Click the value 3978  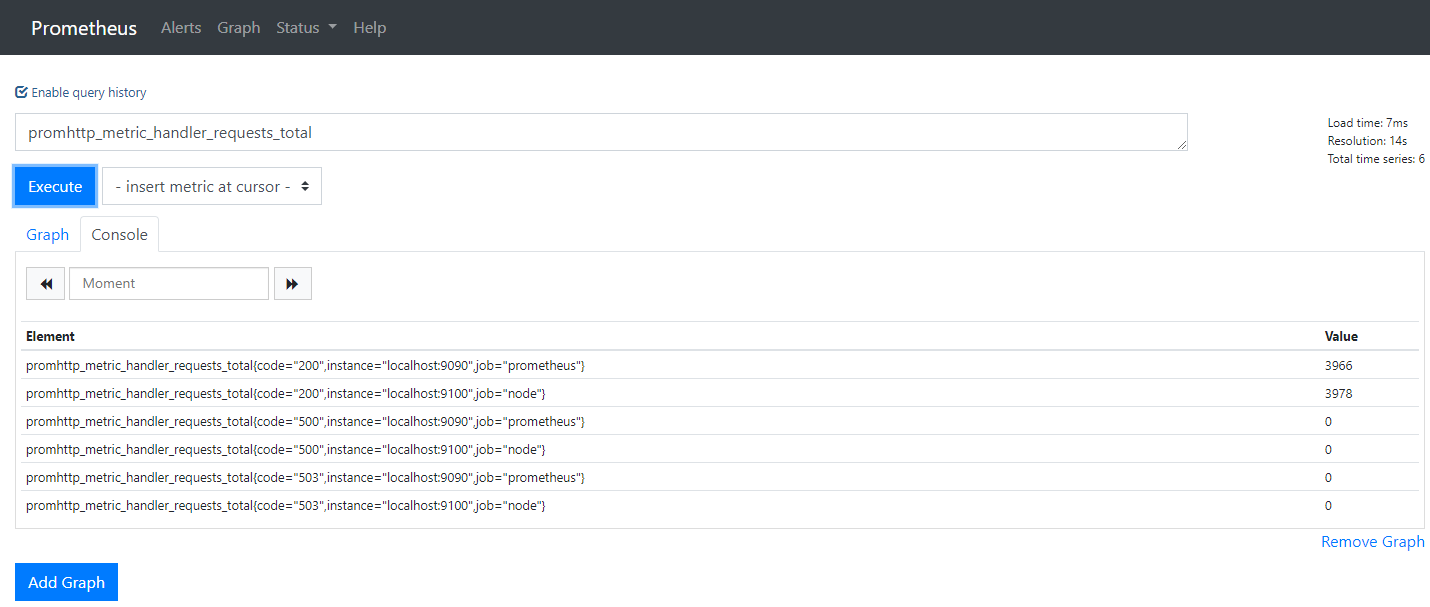coord(1338,394)
